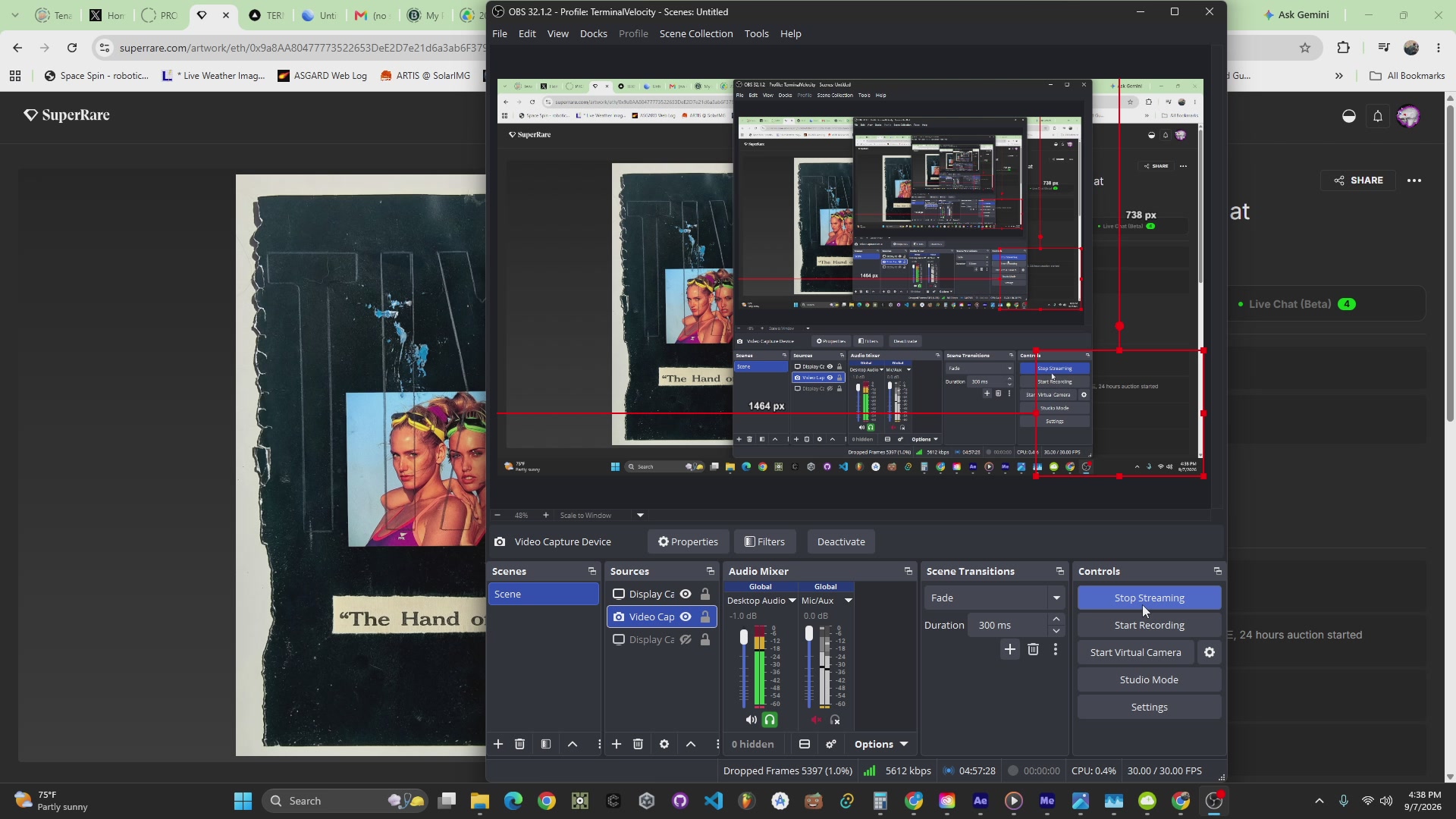Image resolution: width=1456 pixels, height=819 pixels.
Task: Open source properties gear in Sources toolbar
Action: tap(664, 745)
